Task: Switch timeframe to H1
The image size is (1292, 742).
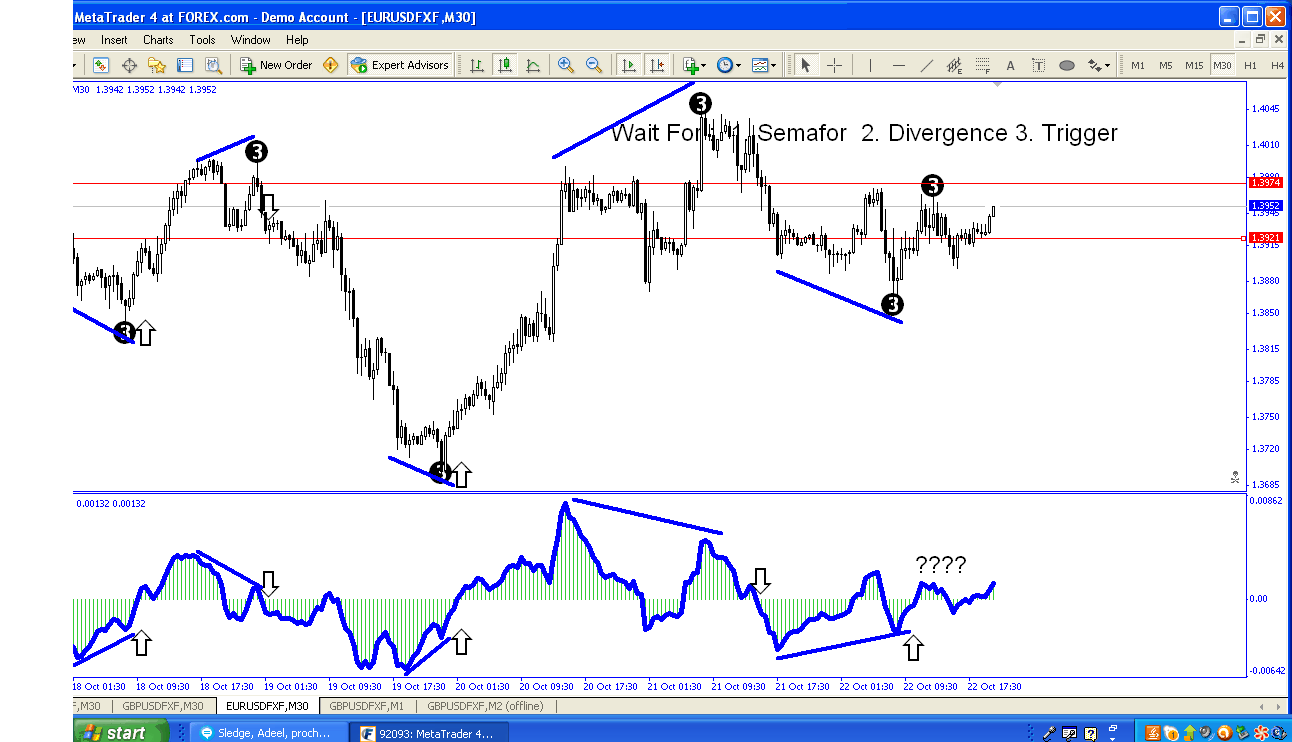Action: coord(1249,64)
